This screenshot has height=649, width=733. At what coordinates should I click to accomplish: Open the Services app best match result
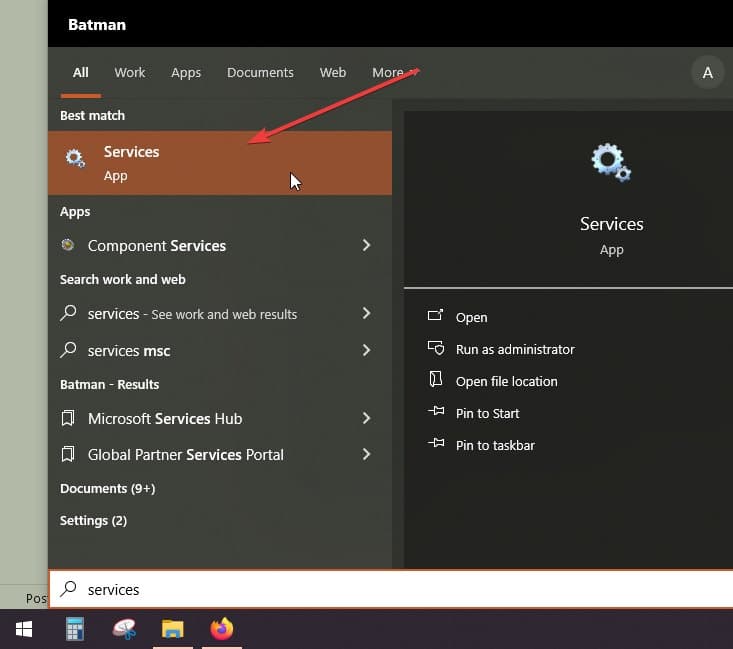[220, 163]
